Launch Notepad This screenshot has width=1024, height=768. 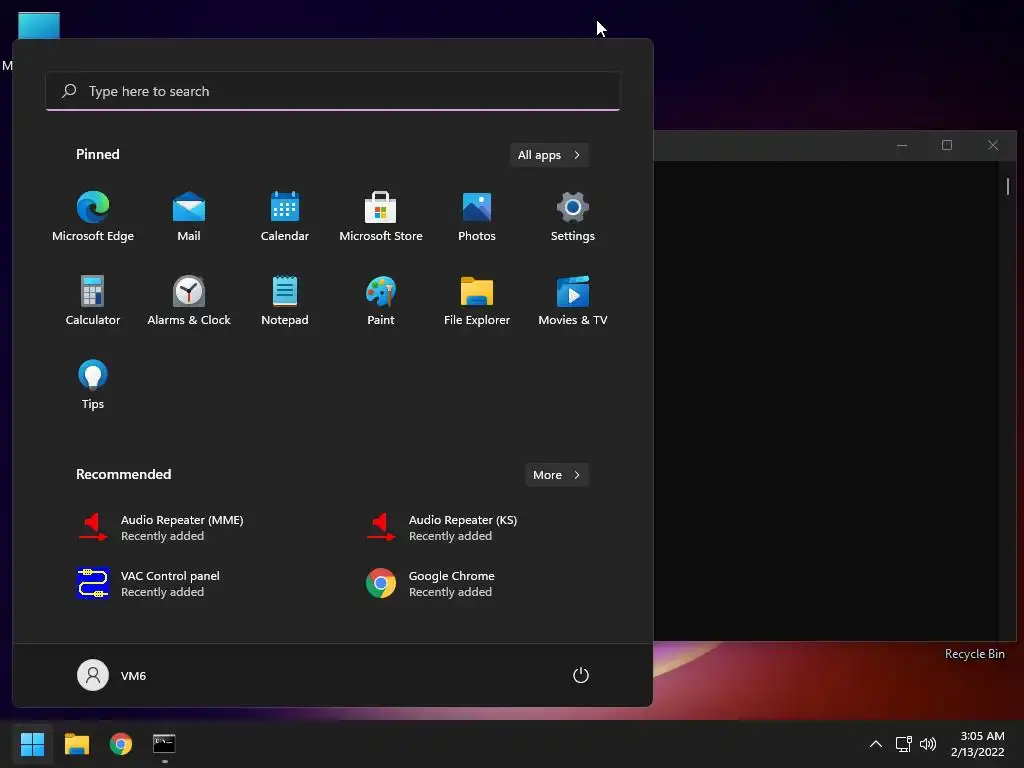coord(285,300)
